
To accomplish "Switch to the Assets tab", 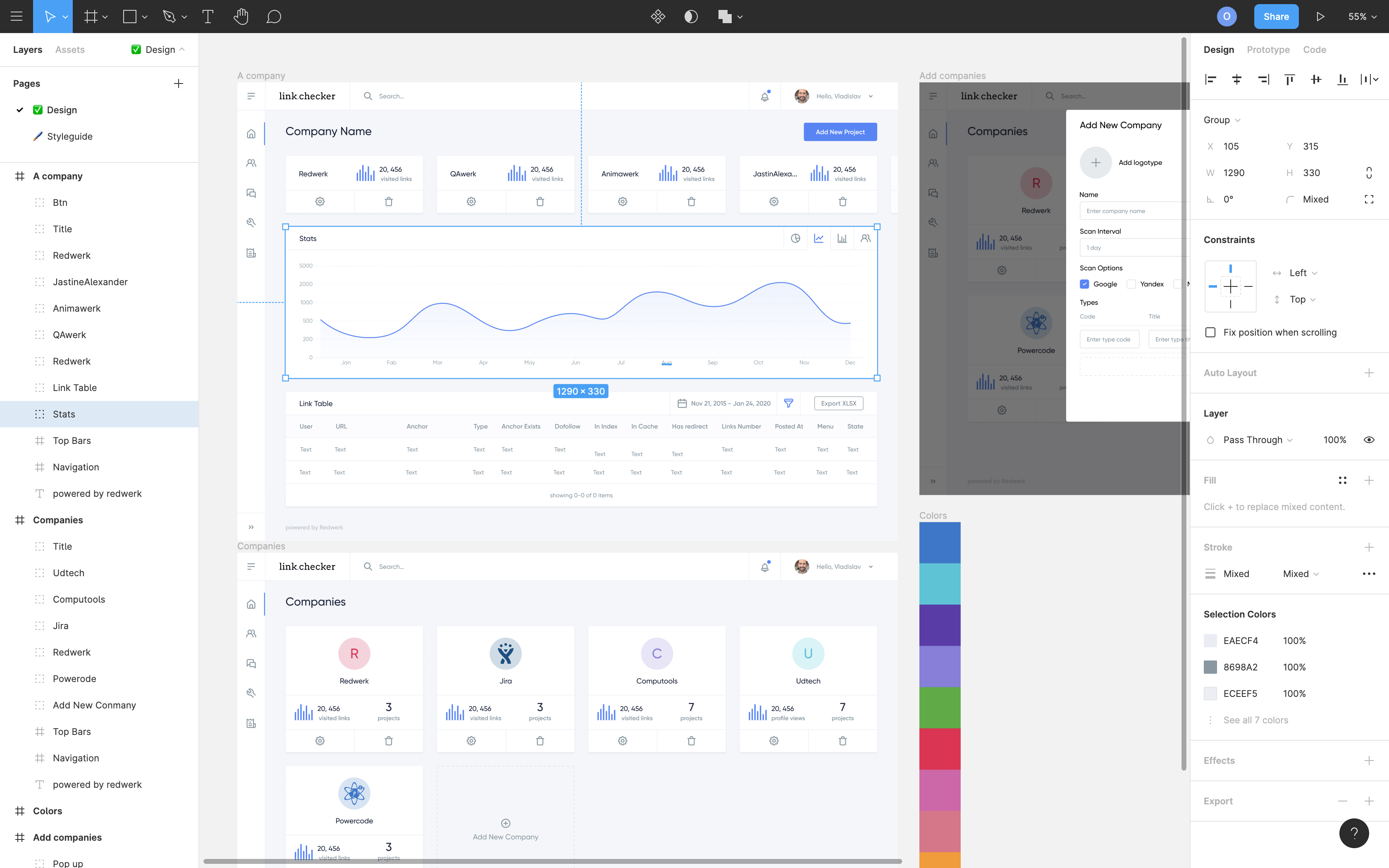I will click(69, 49).
